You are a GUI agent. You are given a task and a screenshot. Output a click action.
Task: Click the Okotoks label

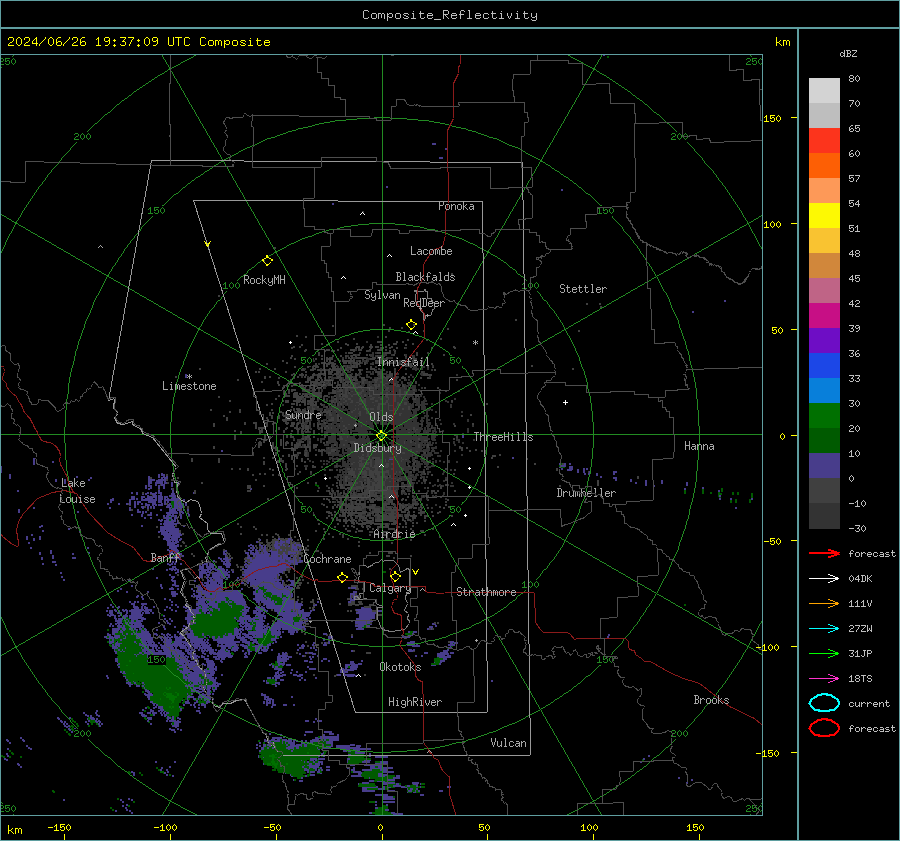[x=400, y=667]
